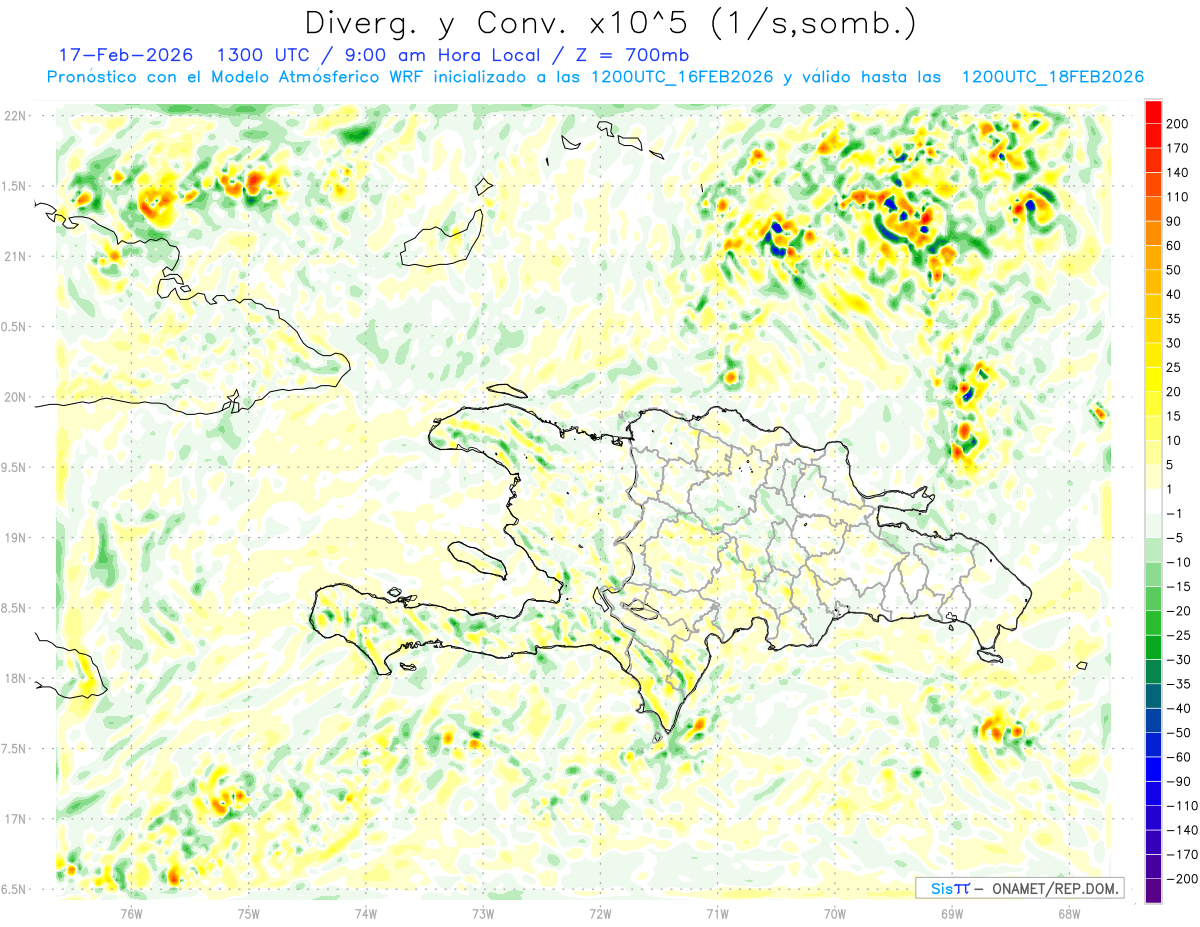Viewport: 1200px width, 927px height.
Task: Click the '20N' latitude label
Action: [x=15, y=397]
